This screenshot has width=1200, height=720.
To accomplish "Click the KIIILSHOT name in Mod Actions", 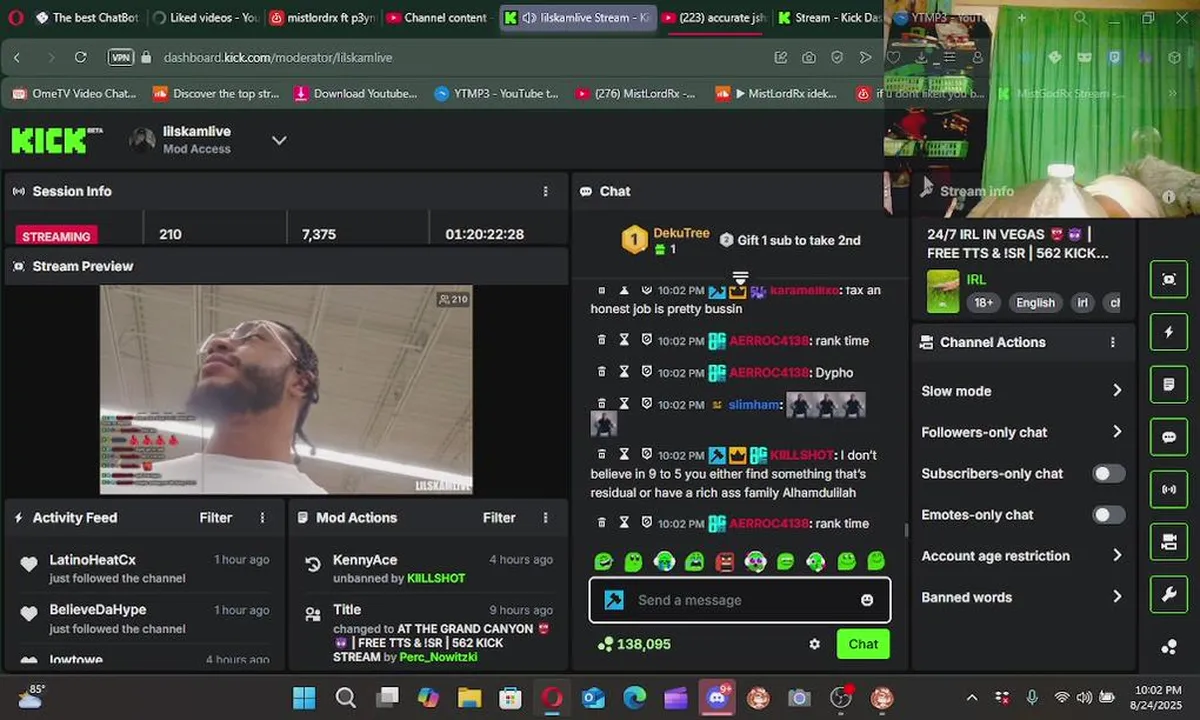I will (436, 578).
